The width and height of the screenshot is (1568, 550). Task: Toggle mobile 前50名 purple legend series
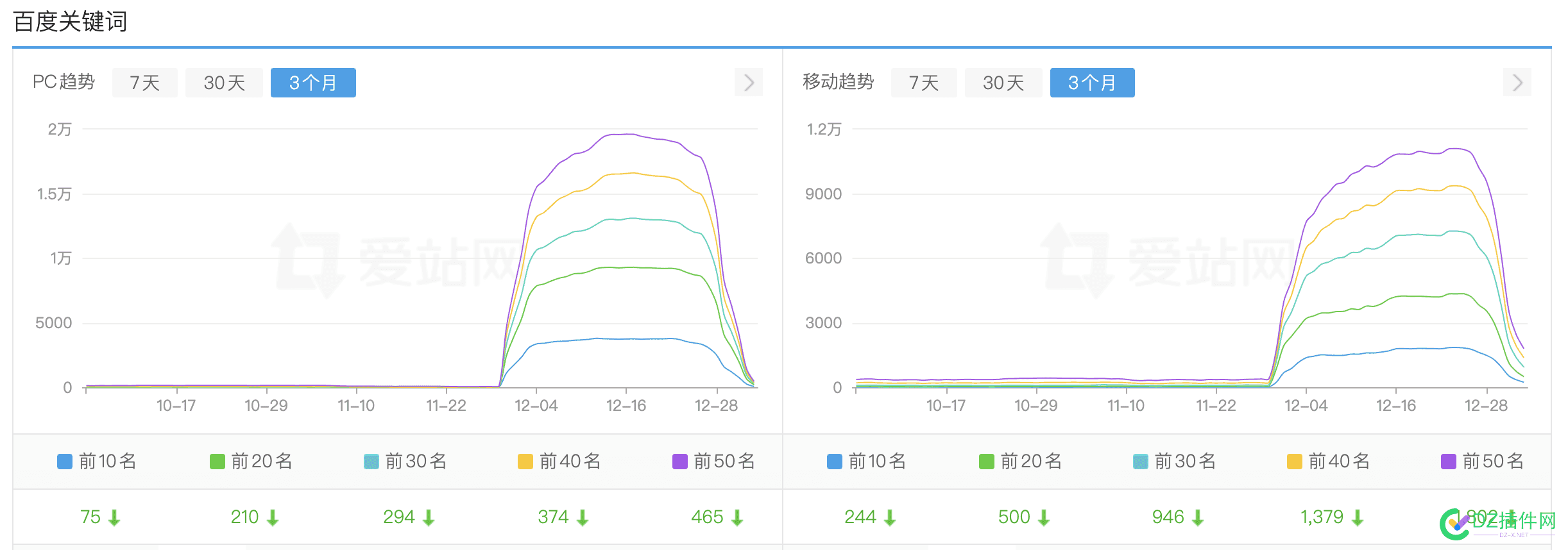(1482, 462)
